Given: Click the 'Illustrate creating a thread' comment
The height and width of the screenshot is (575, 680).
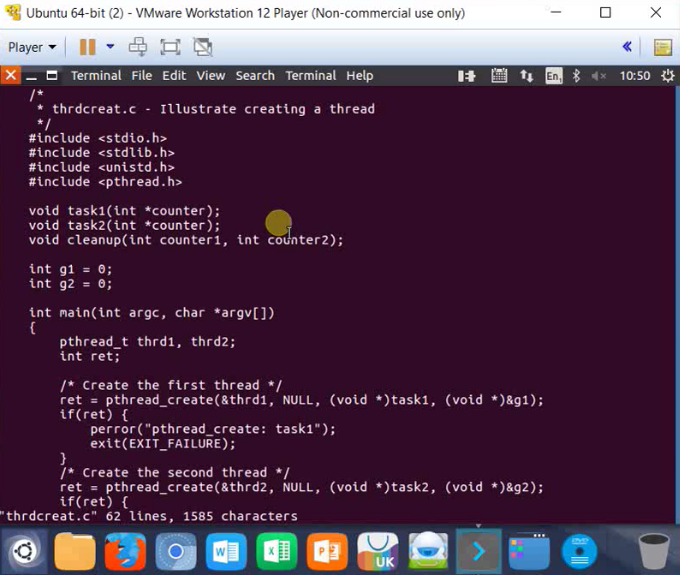Looking at the screenshot, I should [x=267, y=109].
